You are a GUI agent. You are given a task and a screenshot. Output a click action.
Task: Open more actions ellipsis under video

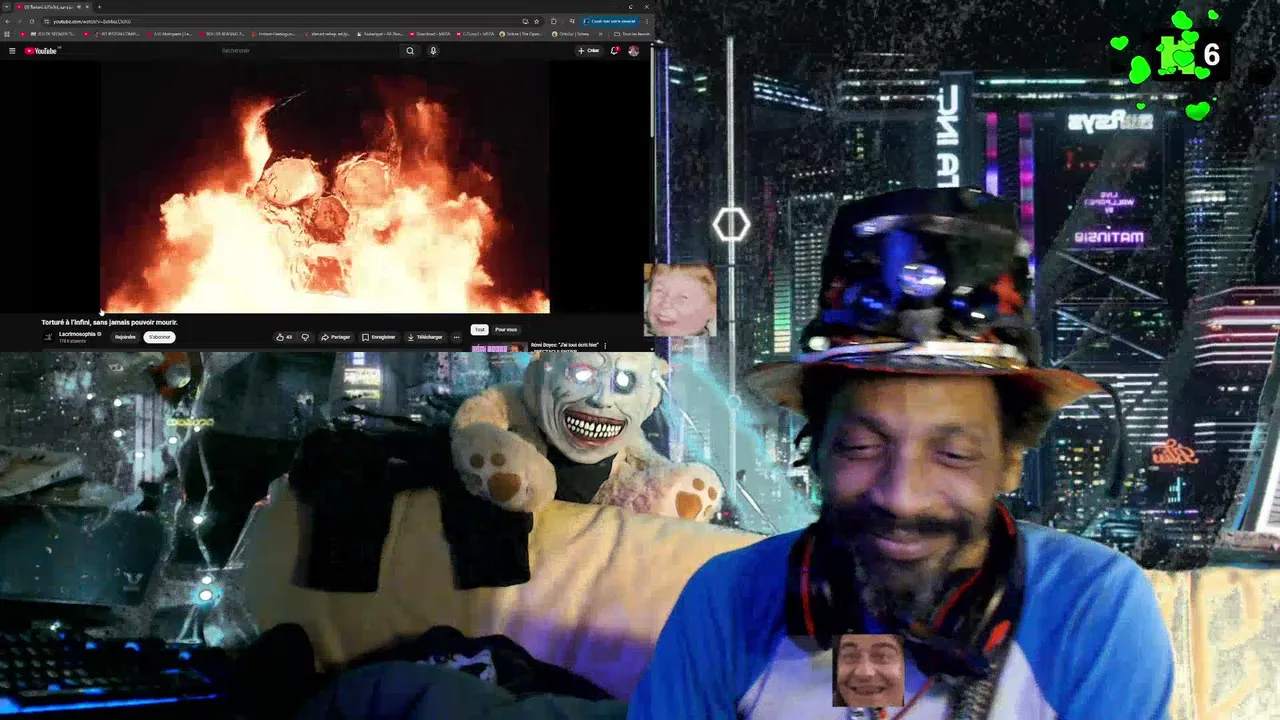pyautogui.click(x=456, y=337)
